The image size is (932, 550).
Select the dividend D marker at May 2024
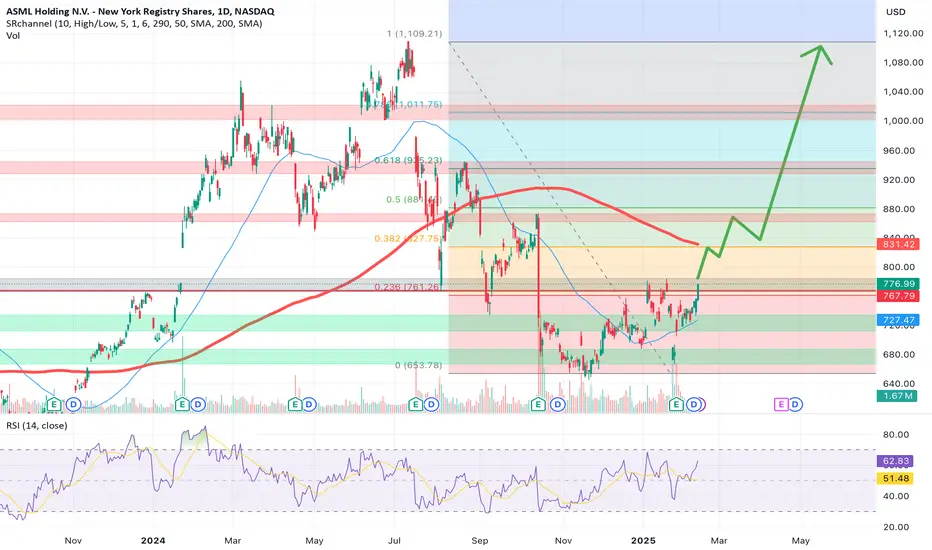tap(310, 405)
